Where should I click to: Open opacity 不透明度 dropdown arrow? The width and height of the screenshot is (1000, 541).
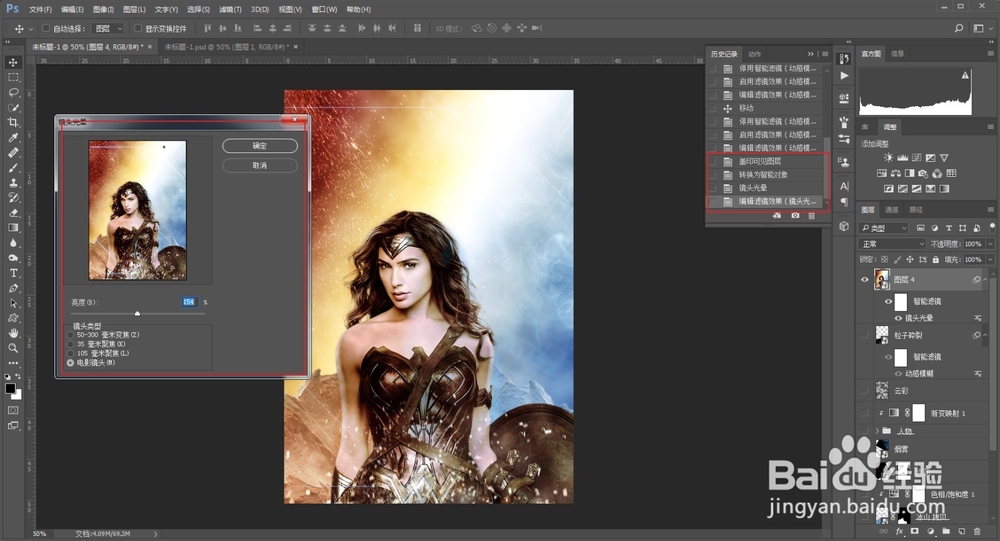click(x=990, y=244)
